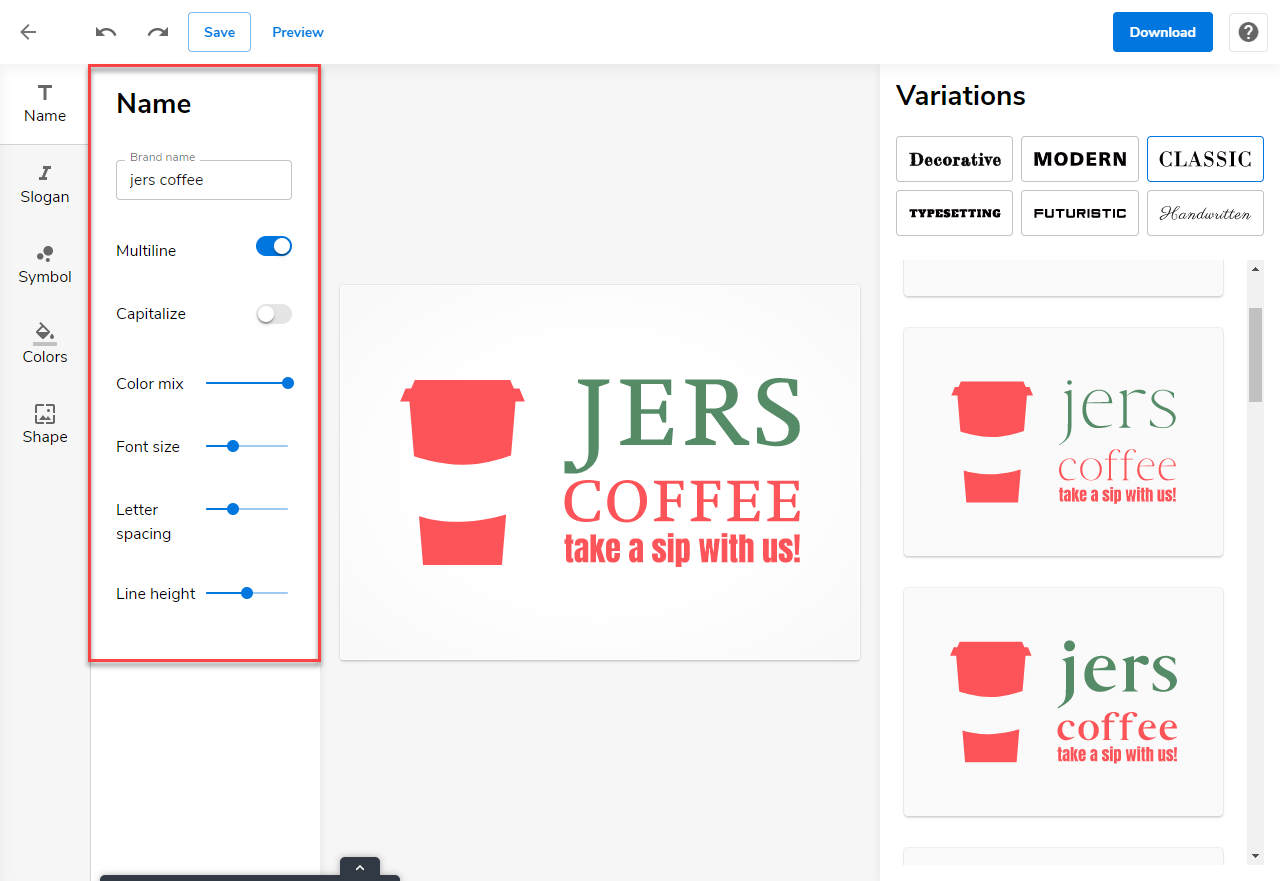Open help with the question mark icon
Viewport: 1280px width, 881px height.
[1248, 32]
